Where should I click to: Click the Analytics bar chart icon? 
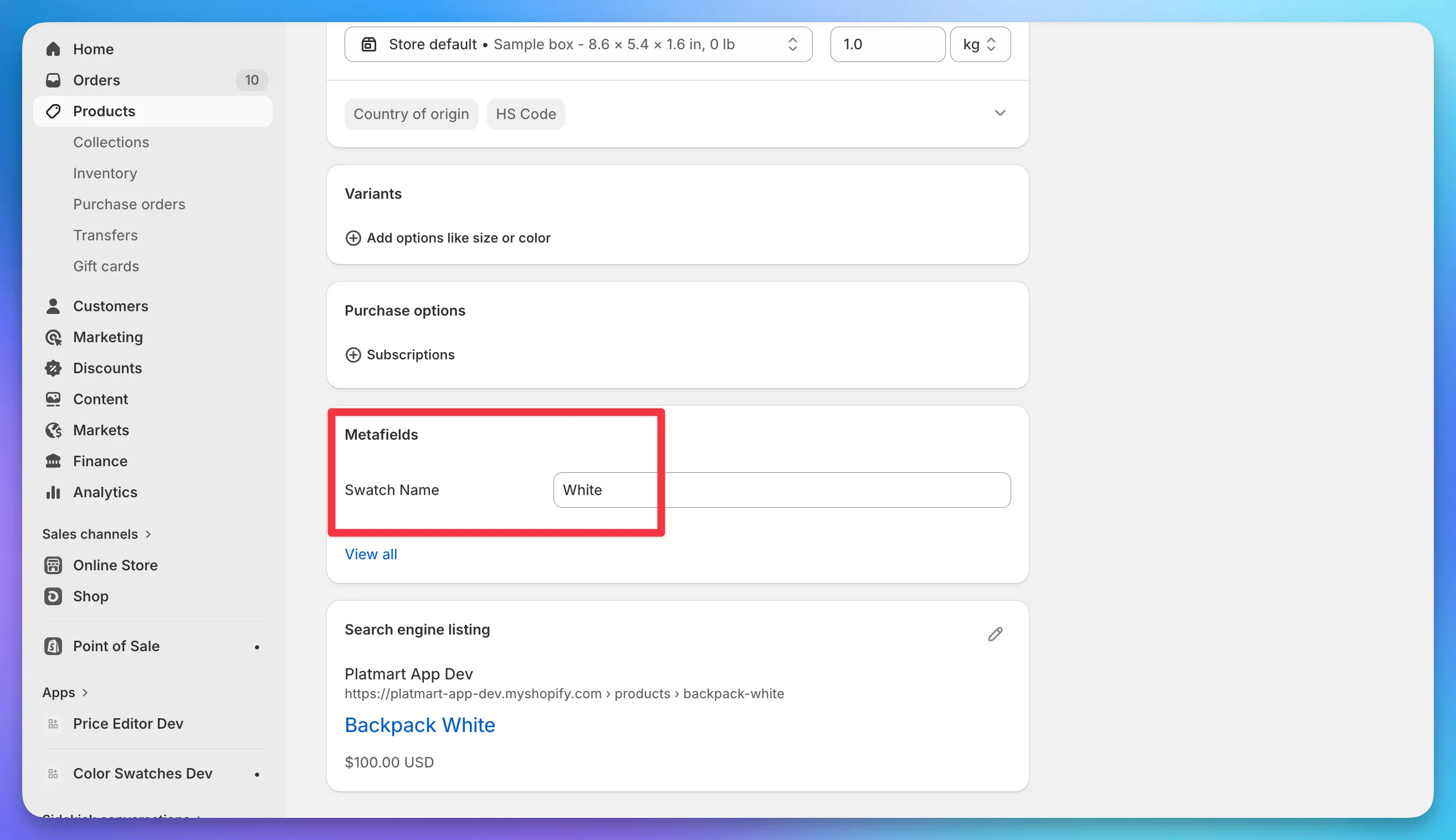[53, 492]
